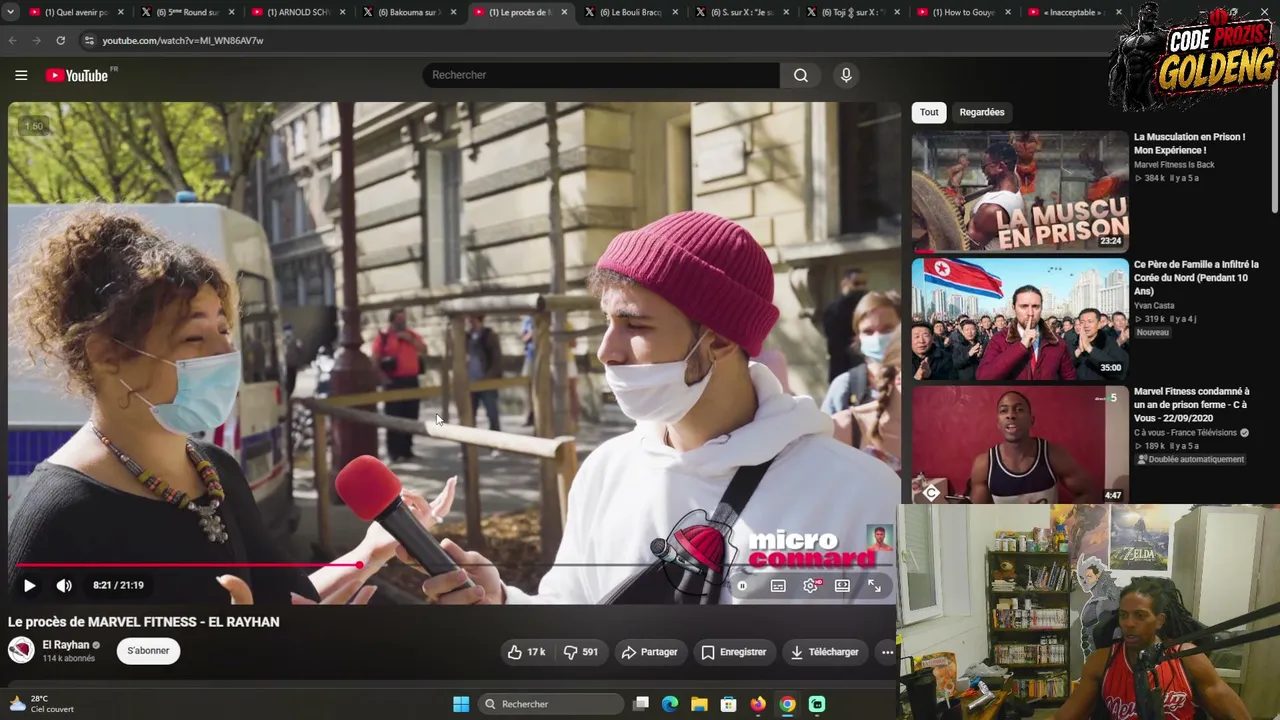This screenshot has height=720, width=1280.
Task: Focus the YouTube Rechercher search box
Action: click(601, 75)
